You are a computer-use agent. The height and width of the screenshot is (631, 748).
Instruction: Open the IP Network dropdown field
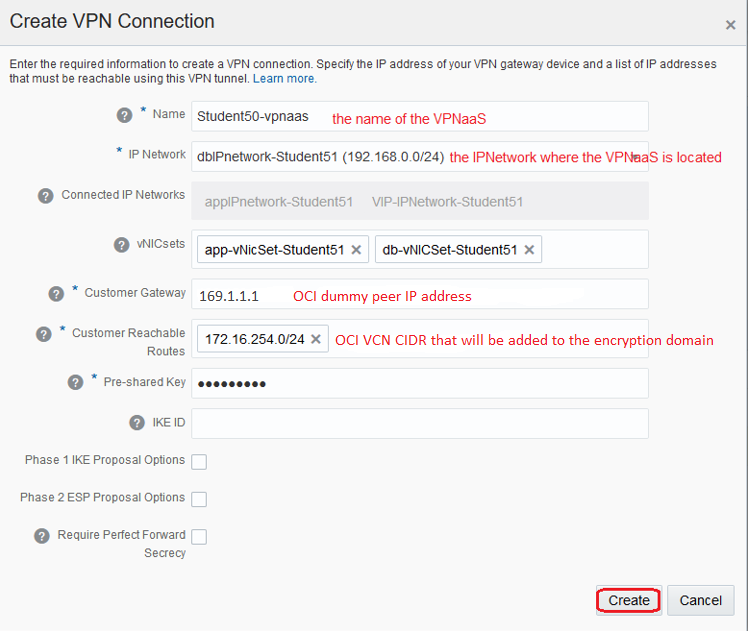tap(420, 157)
